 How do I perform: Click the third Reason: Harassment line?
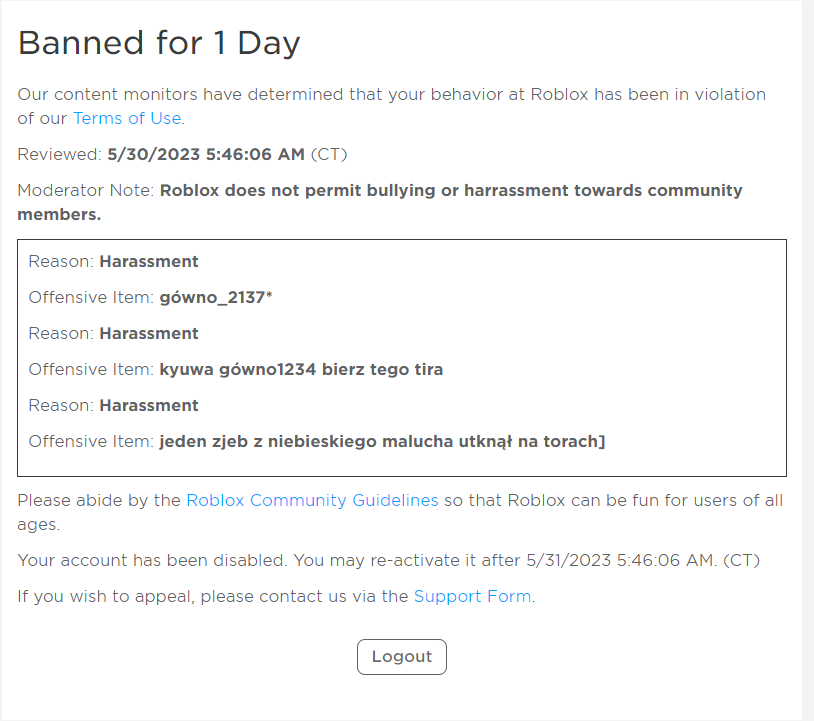(x=113, y=405)
